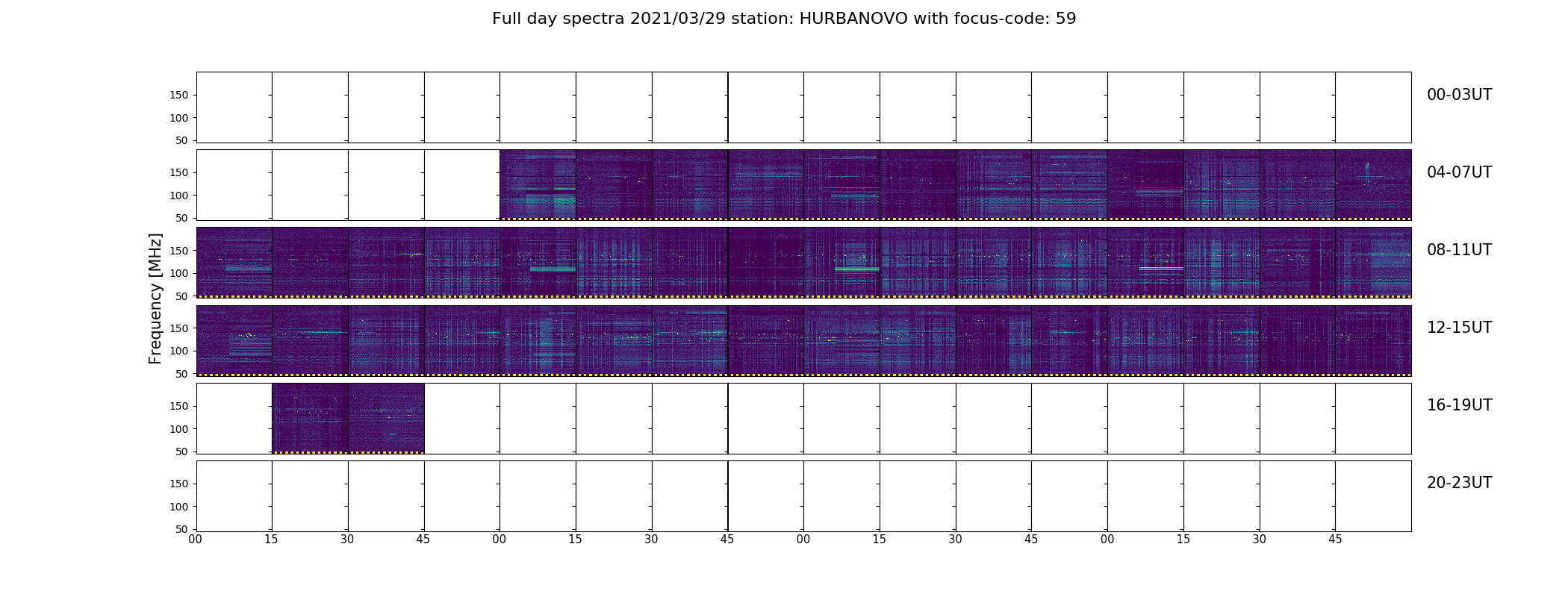Open the 10:00 spectrogram panel in 08-11UT row
This screenshot has height=597, width=1568.
point(841,263)
